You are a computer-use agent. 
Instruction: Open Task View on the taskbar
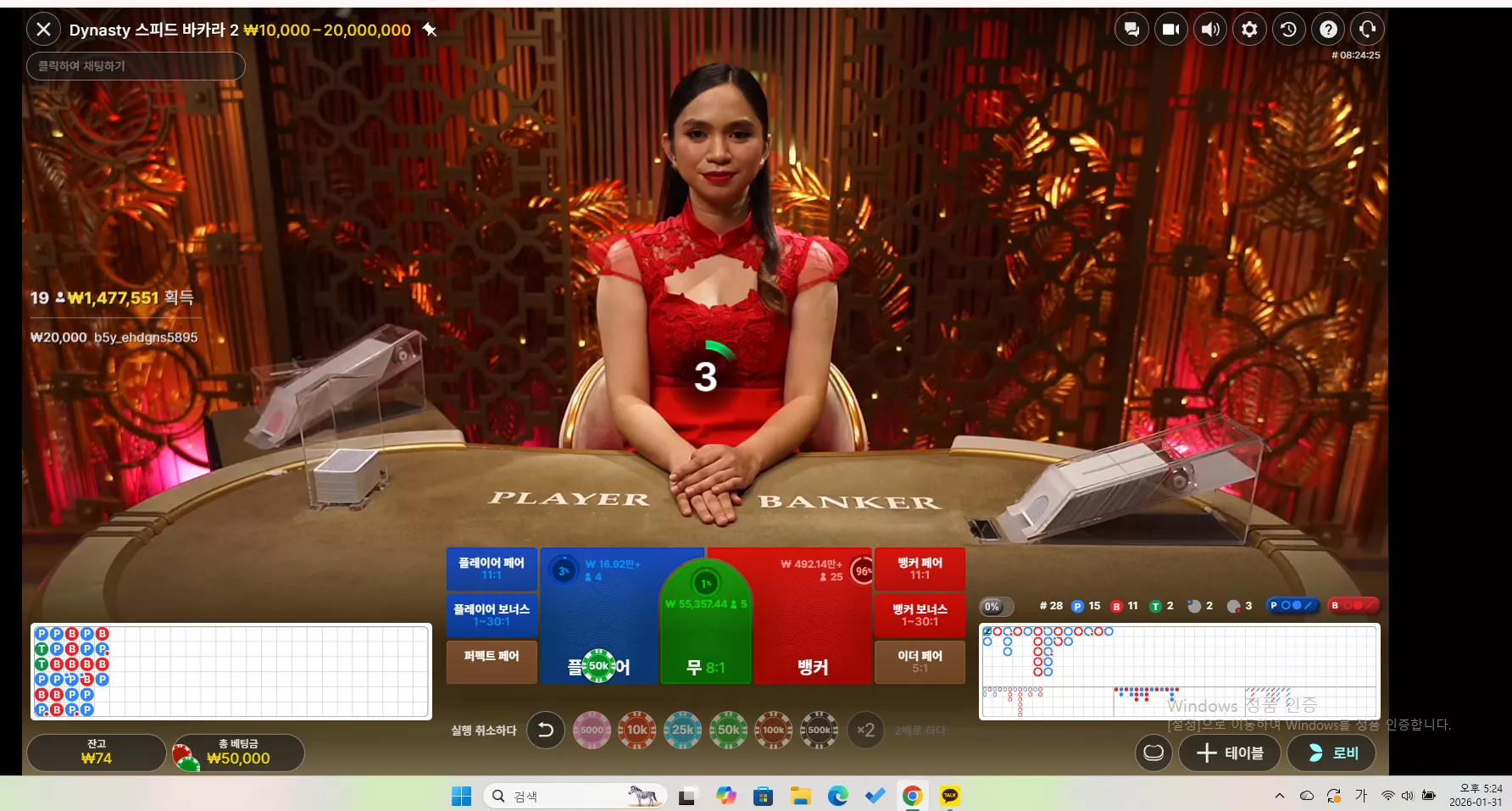point(687,796)
